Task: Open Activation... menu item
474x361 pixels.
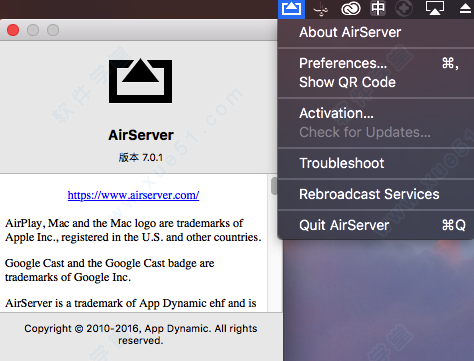Action: click(x=376, y=113)
